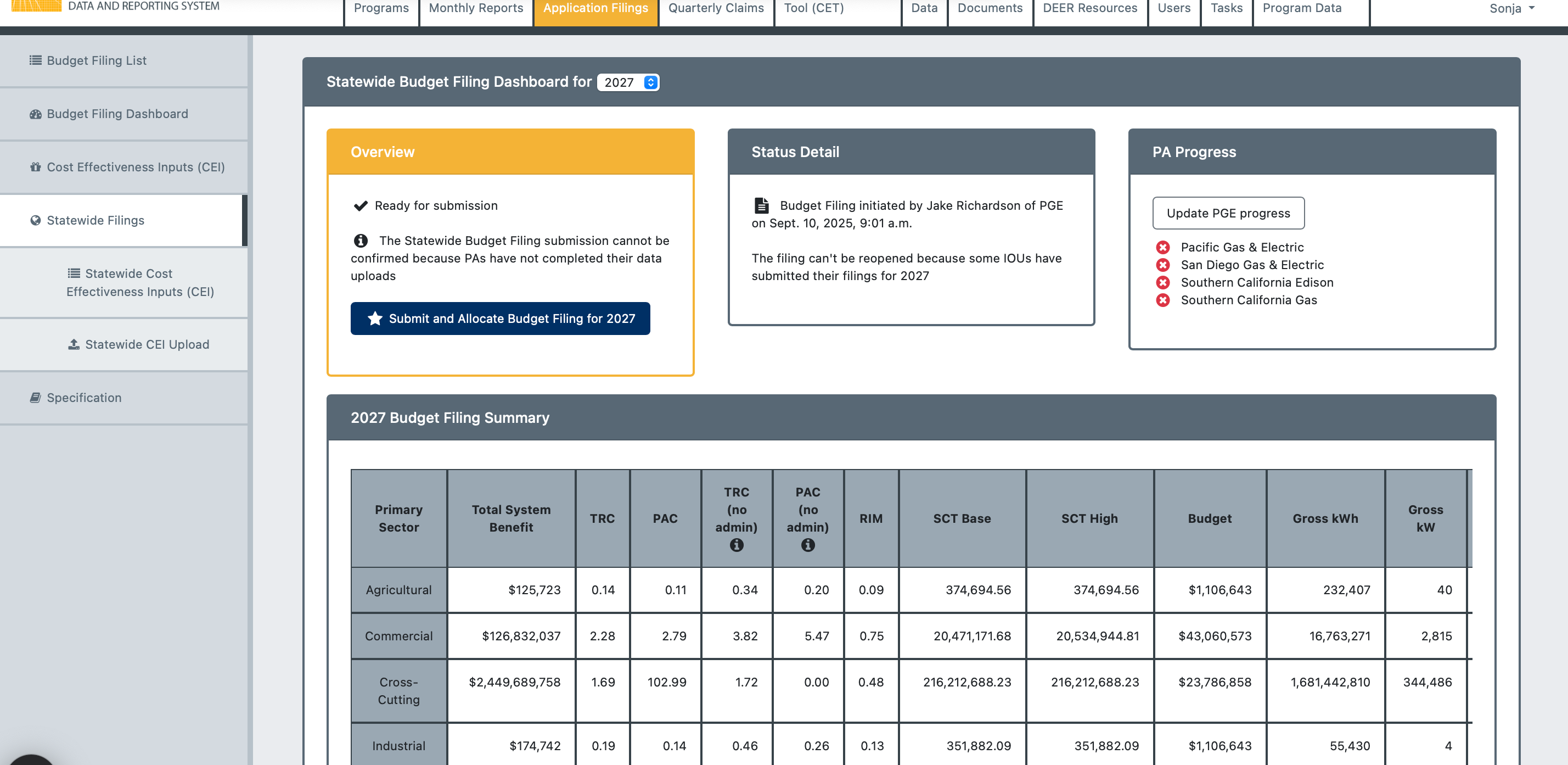Open the Specification sidebar item
The height and width of the screenshot is (765, 1568).
point(123,398)
